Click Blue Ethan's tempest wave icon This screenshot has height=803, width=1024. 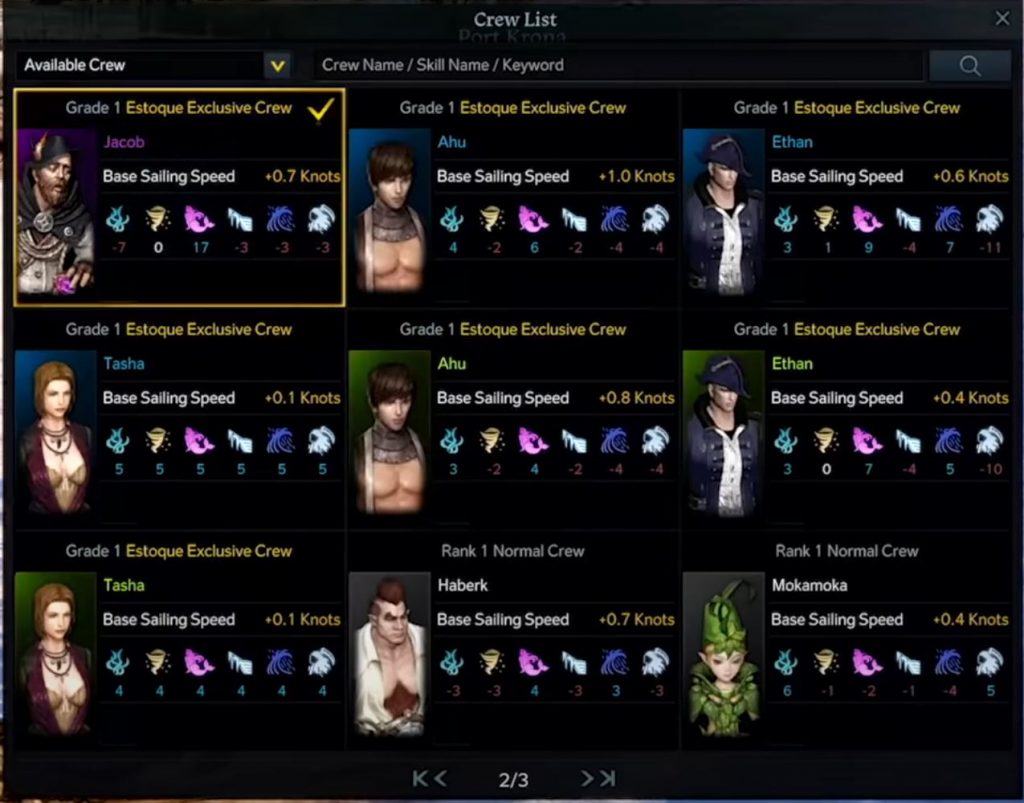pyautogui.click(x=948, y=219)
